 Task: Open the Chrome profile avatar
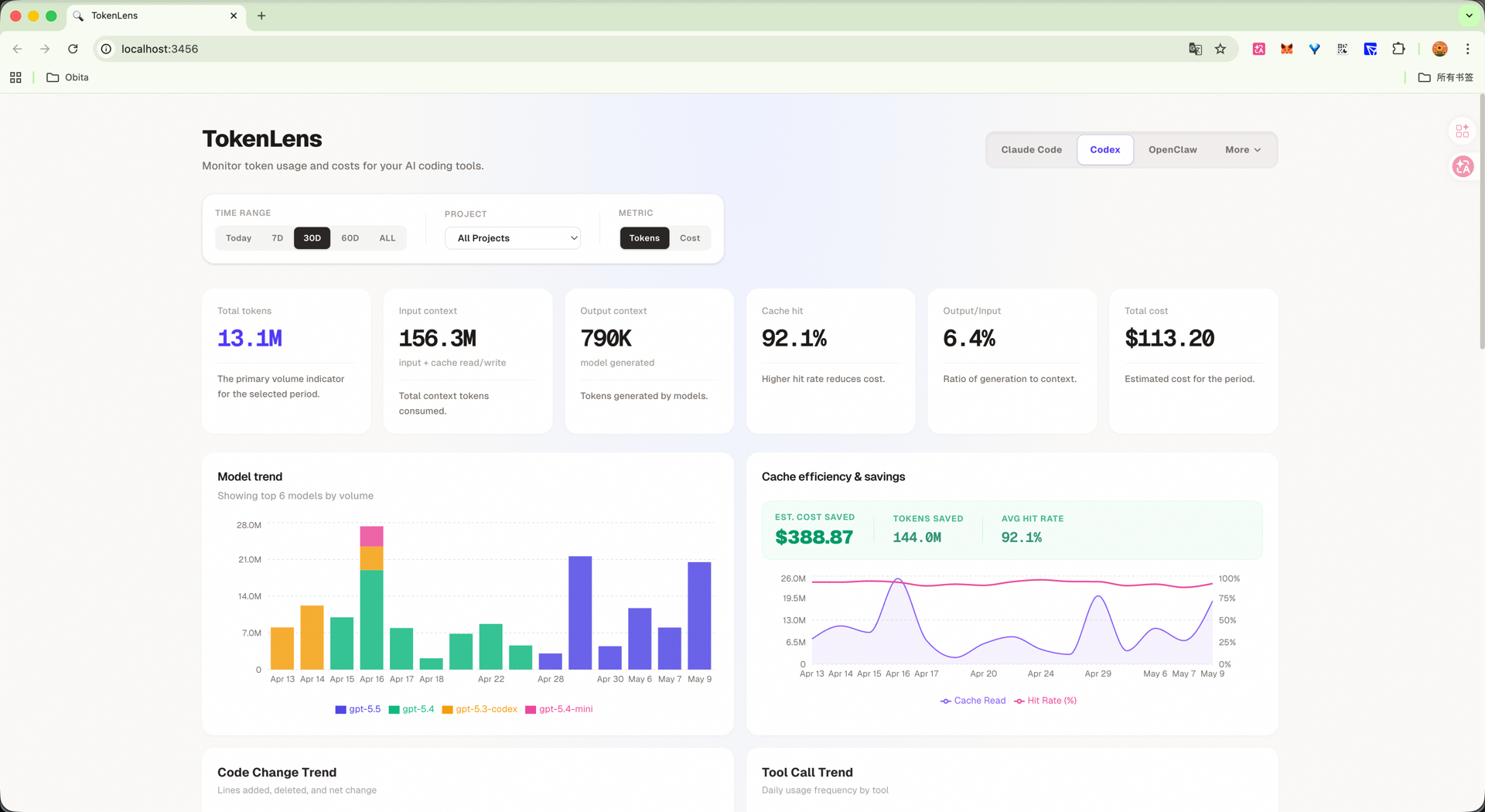(1439, 49)
